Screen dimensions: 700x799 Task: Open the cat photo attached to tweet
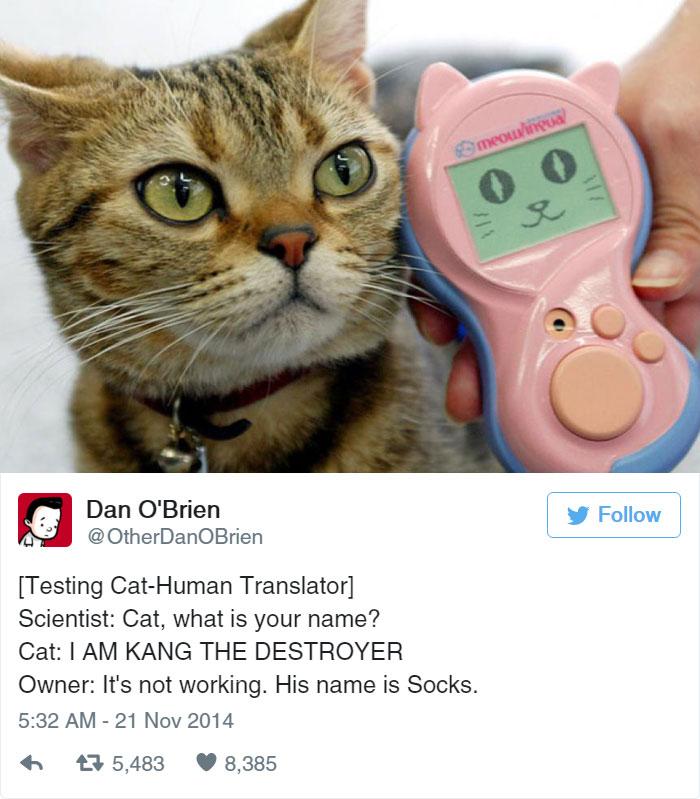point(350,236)
